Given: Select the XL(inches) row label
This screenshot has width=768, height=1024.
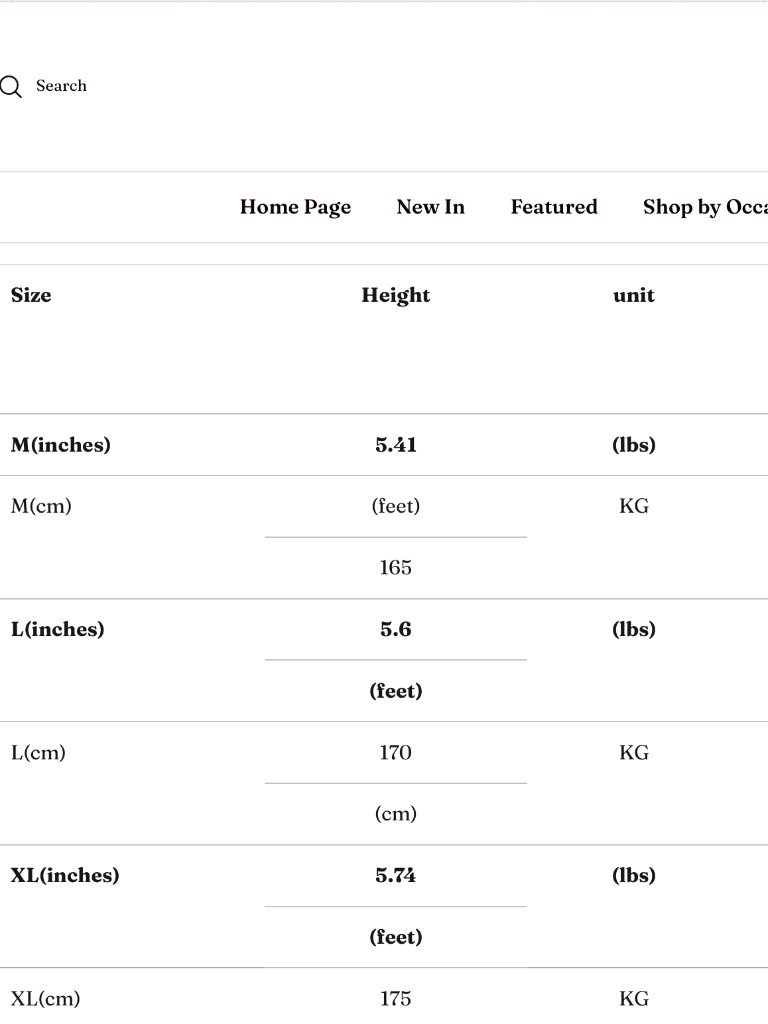Looking at the screenshot, I should (65, 875).
